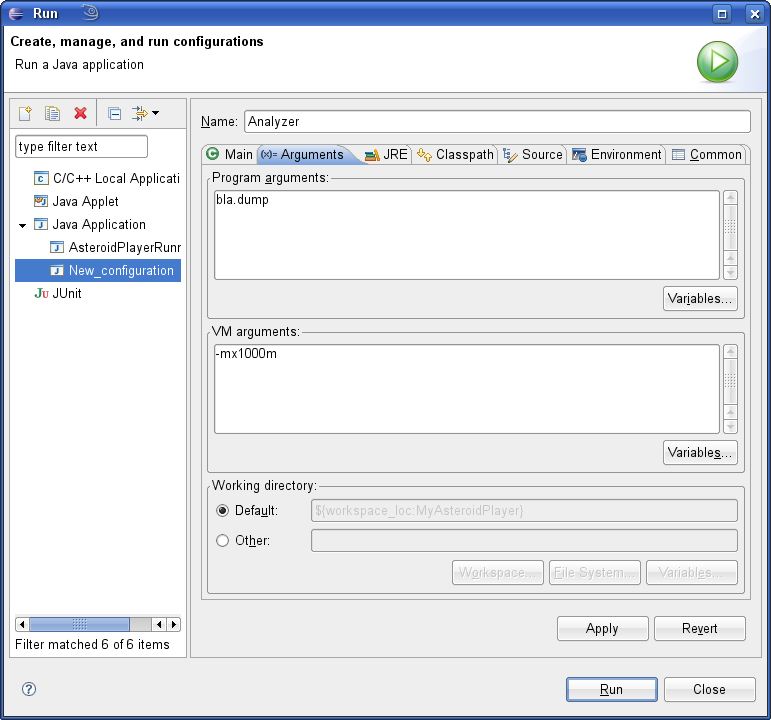Click Program arguments scrollbar bottom down arrow
Screen dimensions: 771x720
tap(731, 272)
